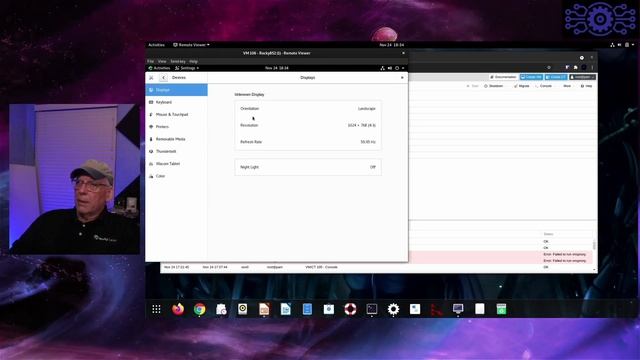Click Activities in the guest VM top bar

tap(160, 68)
